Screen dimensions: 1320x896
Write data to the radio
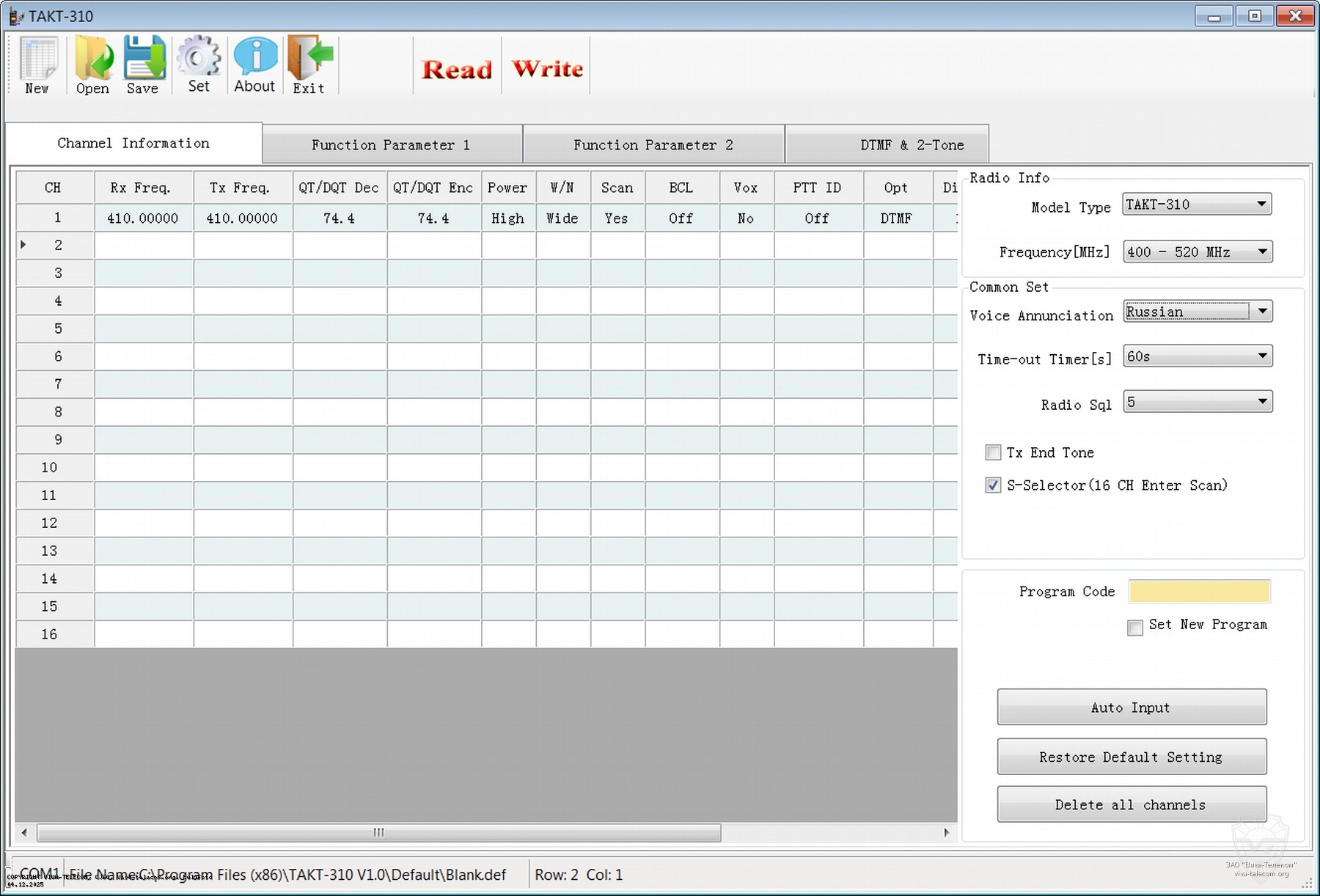pos(547,69)
